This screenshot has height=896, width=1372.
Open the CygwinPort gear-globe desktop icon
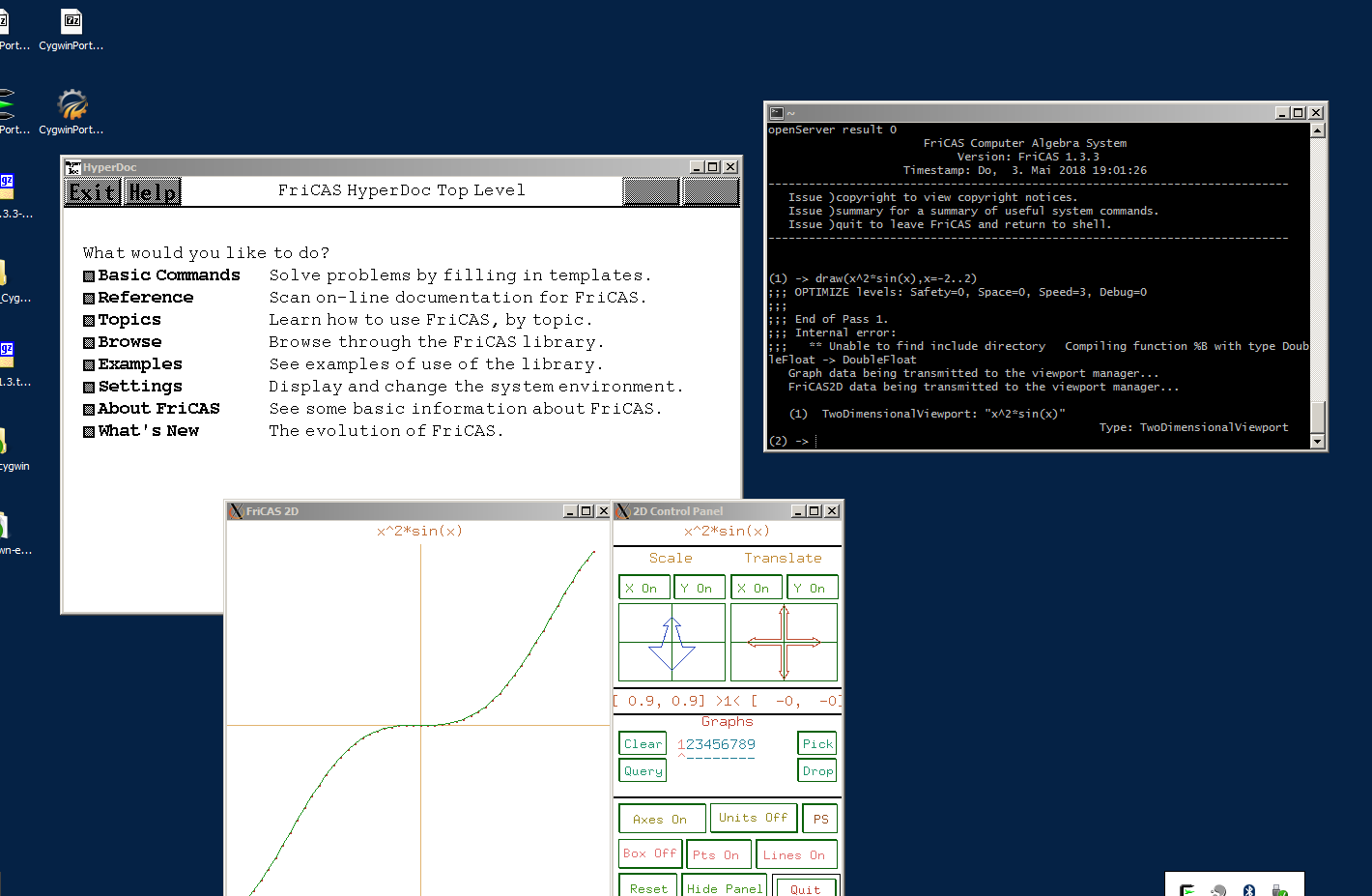71,112
